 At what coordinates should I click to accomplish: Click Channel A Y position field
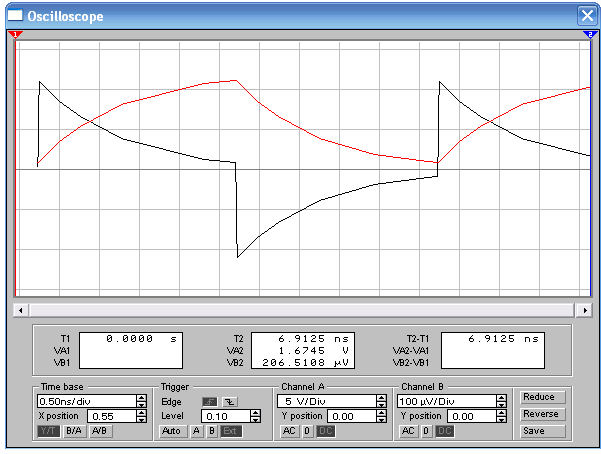(352, 416)
